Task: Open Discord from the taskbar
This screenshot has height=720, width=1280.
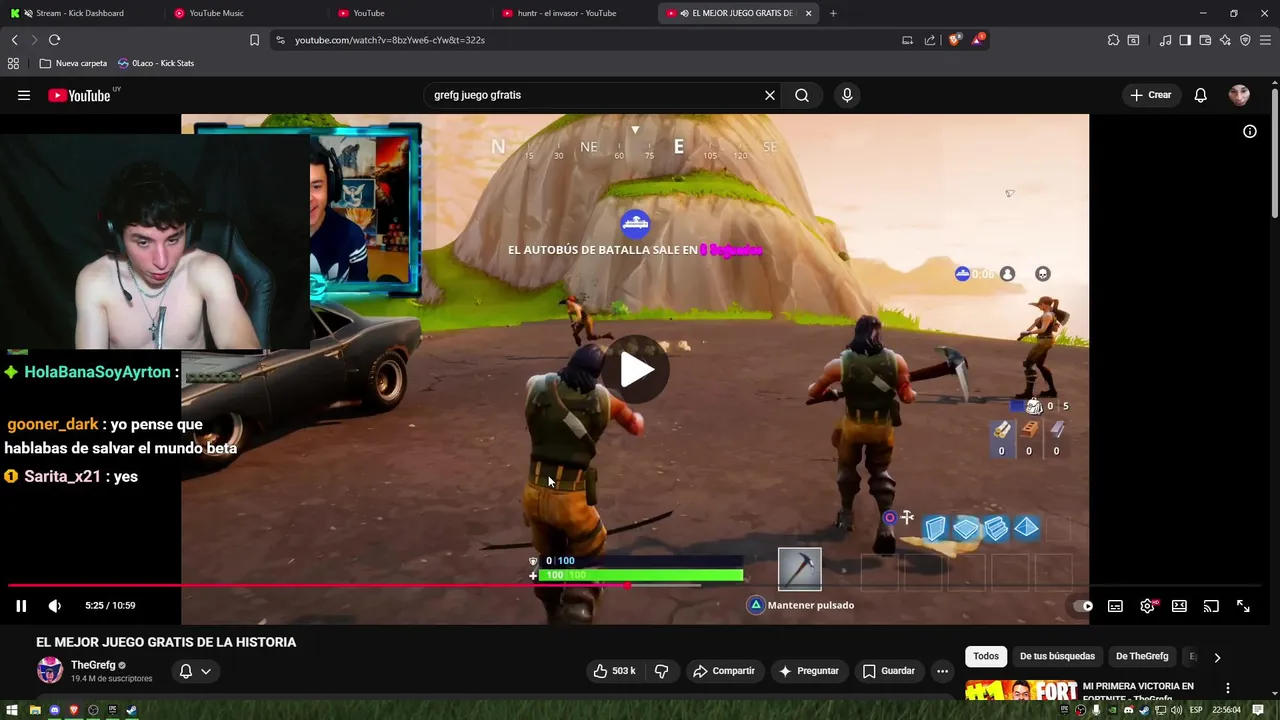Action: pos(54,710)
